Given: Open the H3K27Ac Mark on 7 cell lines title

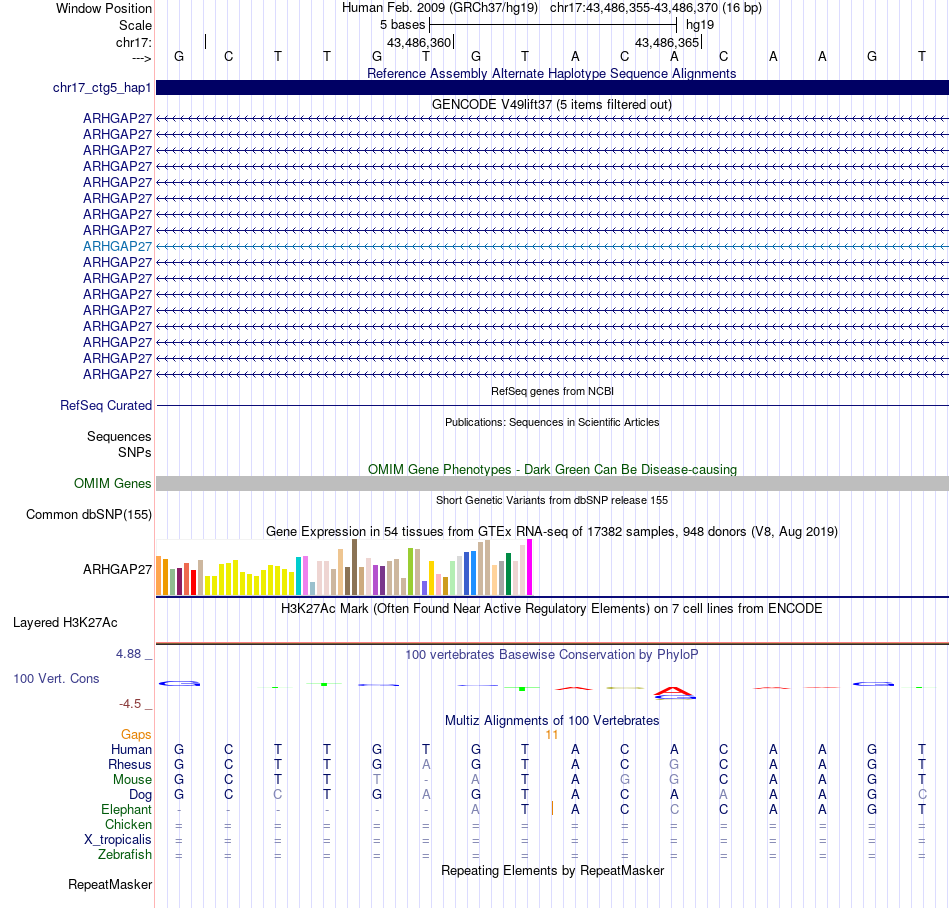Looking at the screenshot, I should pyautogui.click(x=551, y=608).
